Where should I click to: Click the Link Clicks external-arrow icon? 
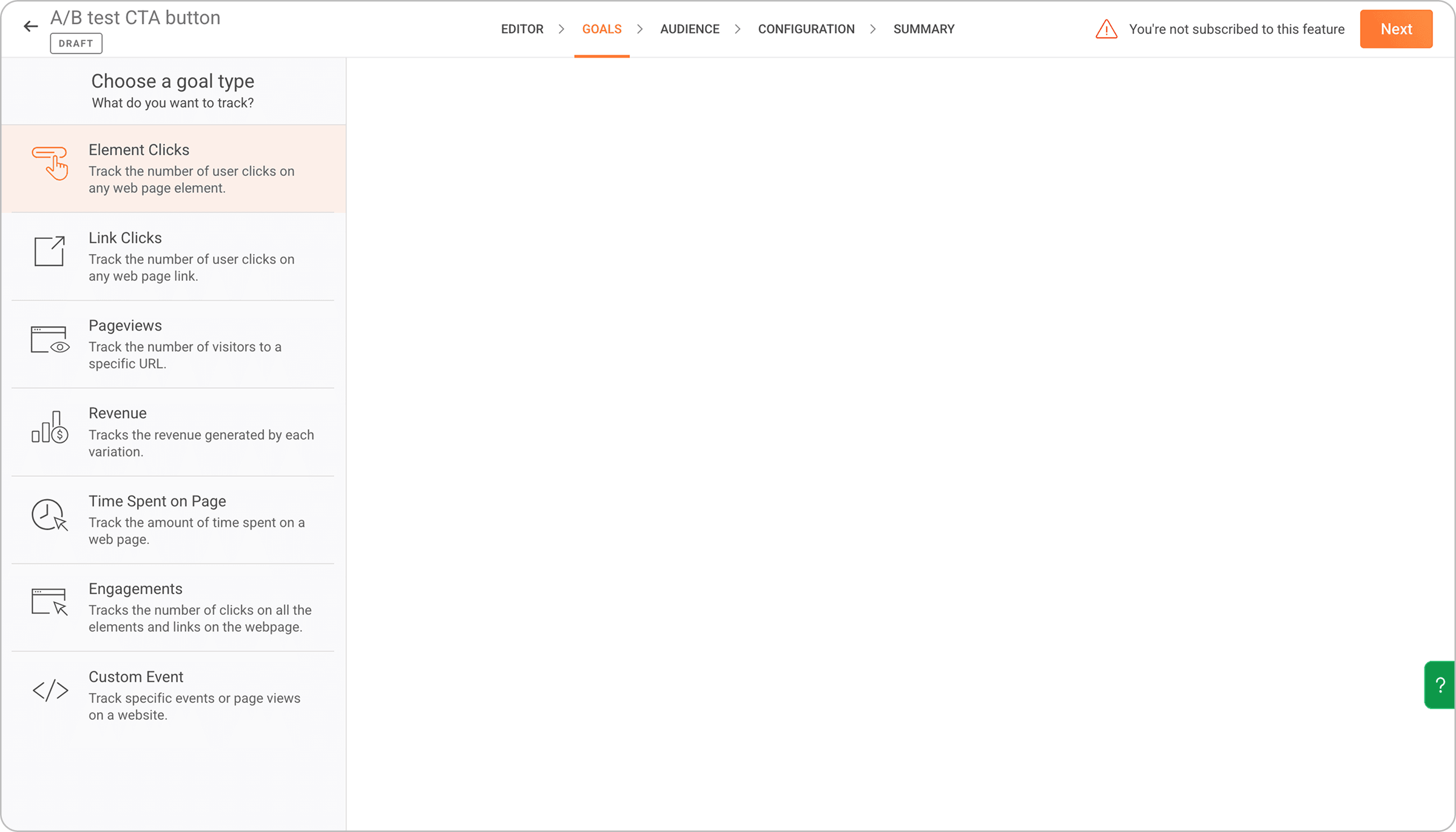coord(49,251)
